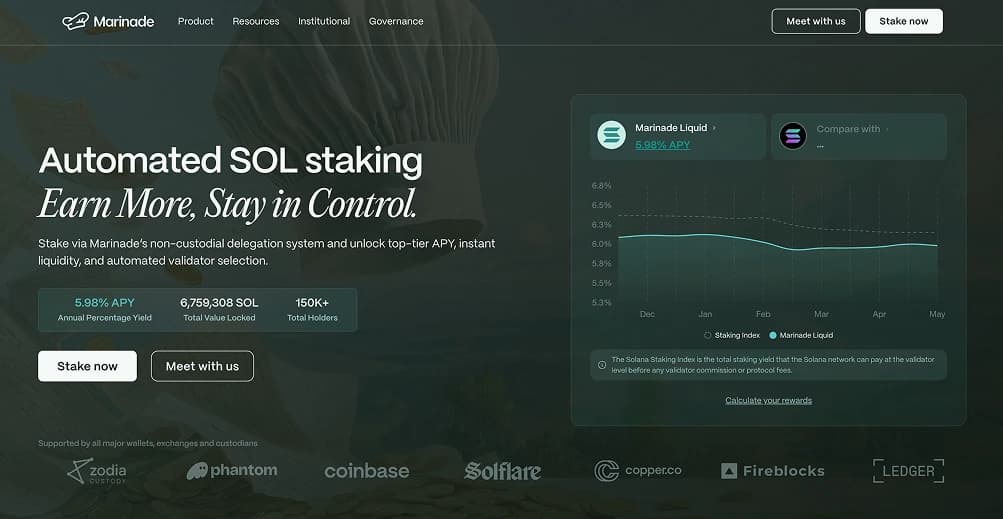Viewport: 1003px width, 519px height.
Task: Open the 5.98% APY link in chart card
Action: coord(663,145)
